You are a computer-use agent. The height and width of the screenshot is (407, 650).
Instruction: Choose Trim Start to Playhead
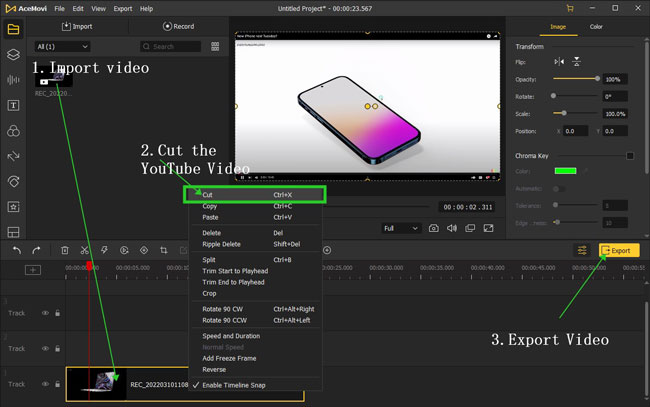[x=255, y=271]
